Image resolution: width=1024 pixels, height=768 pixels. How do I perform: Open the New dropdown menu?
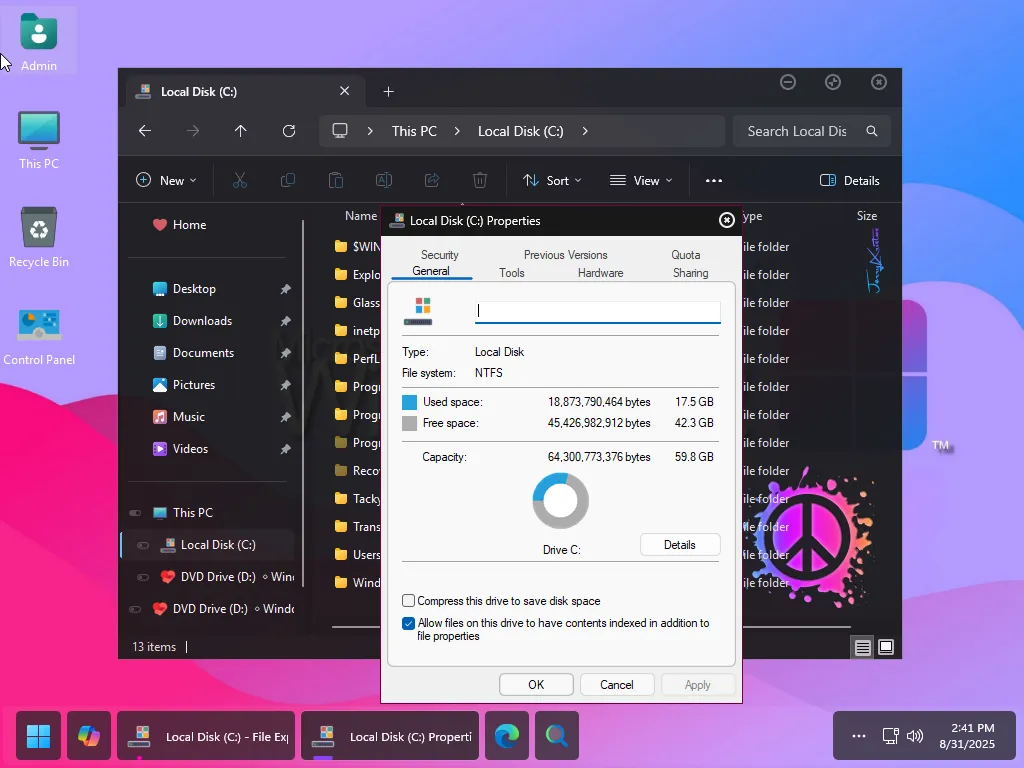[x=166, y=180]
